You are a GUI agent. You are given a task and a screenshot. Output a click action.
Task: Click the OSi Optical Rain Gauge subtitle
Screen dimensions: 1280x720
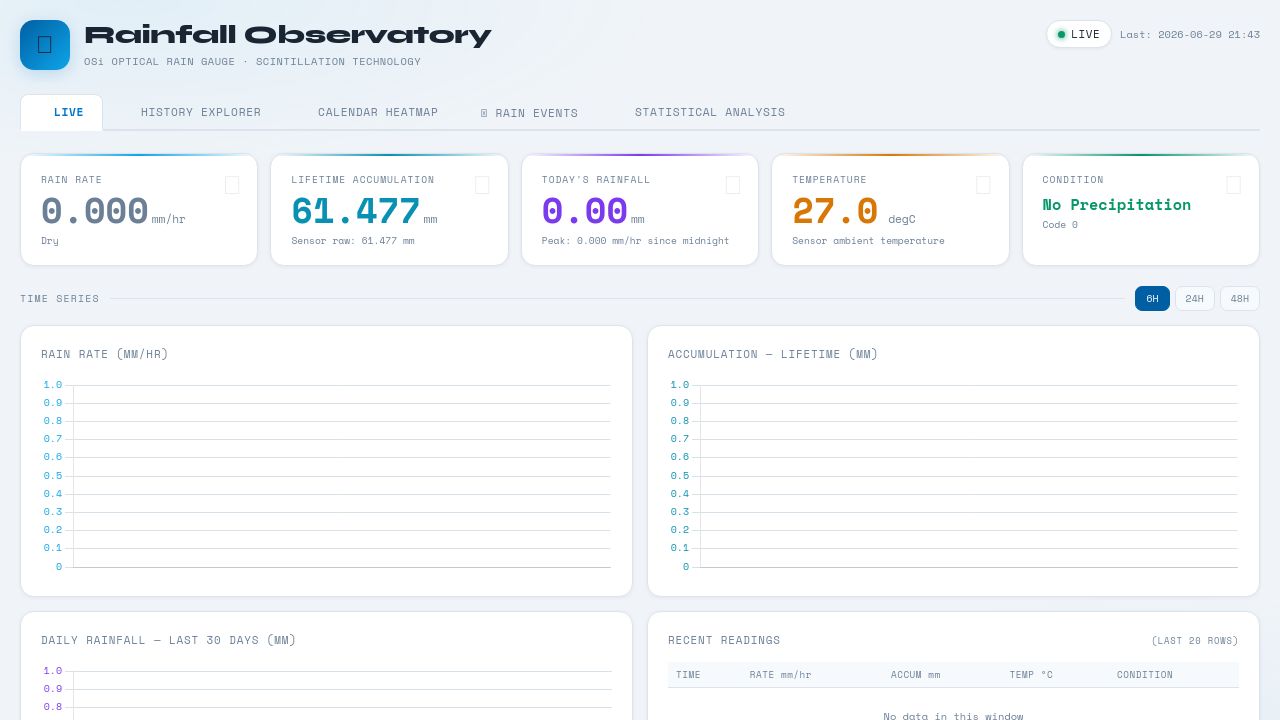coord(252,62)
